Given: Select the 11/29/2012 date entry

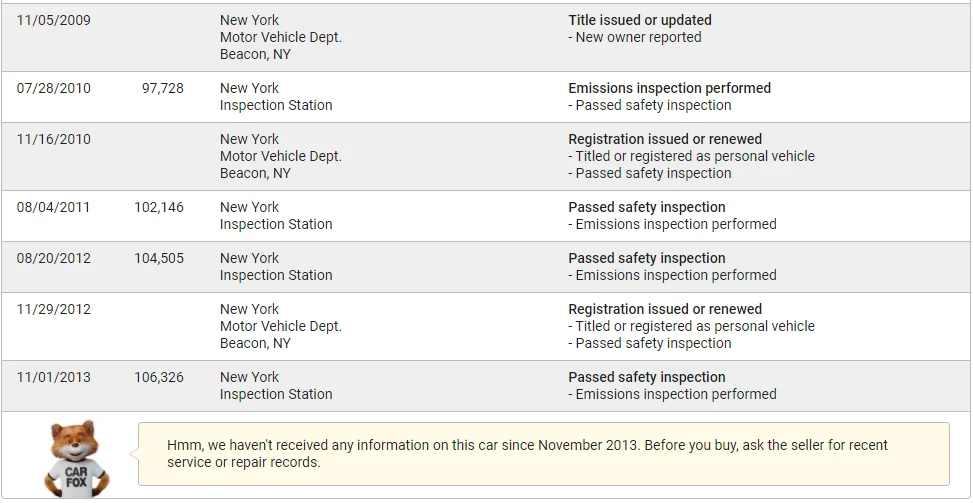Looking at the screenshot, I should point(53,309).
